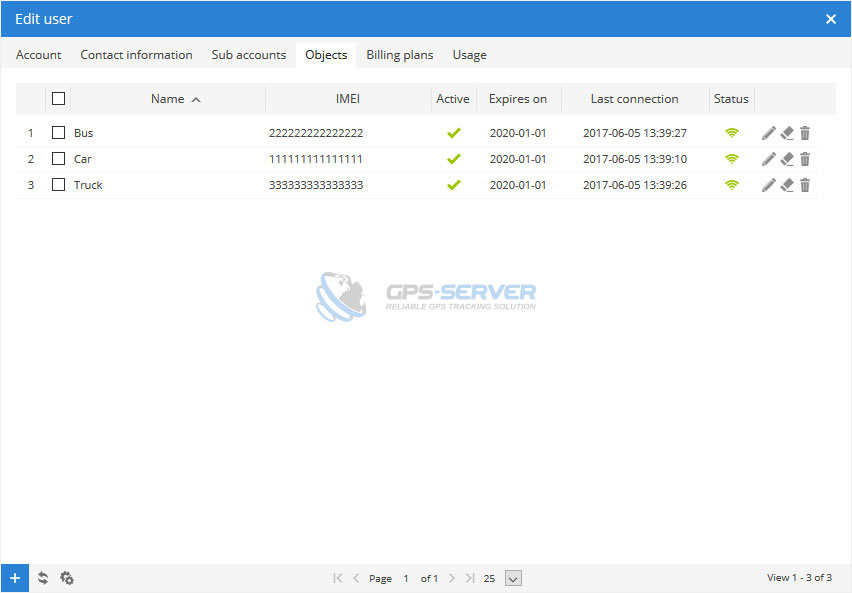Delete the Truck object with trash icon
852x593 pixels.
tap(805, 185)
